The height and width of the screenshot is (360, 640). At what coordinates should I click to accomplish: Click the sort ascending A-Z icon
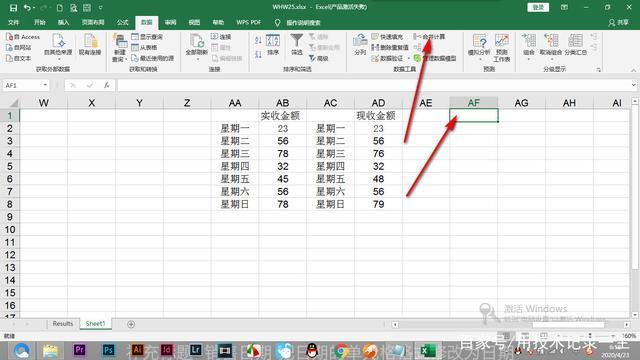pyautogui.click(x=258, y=40)
